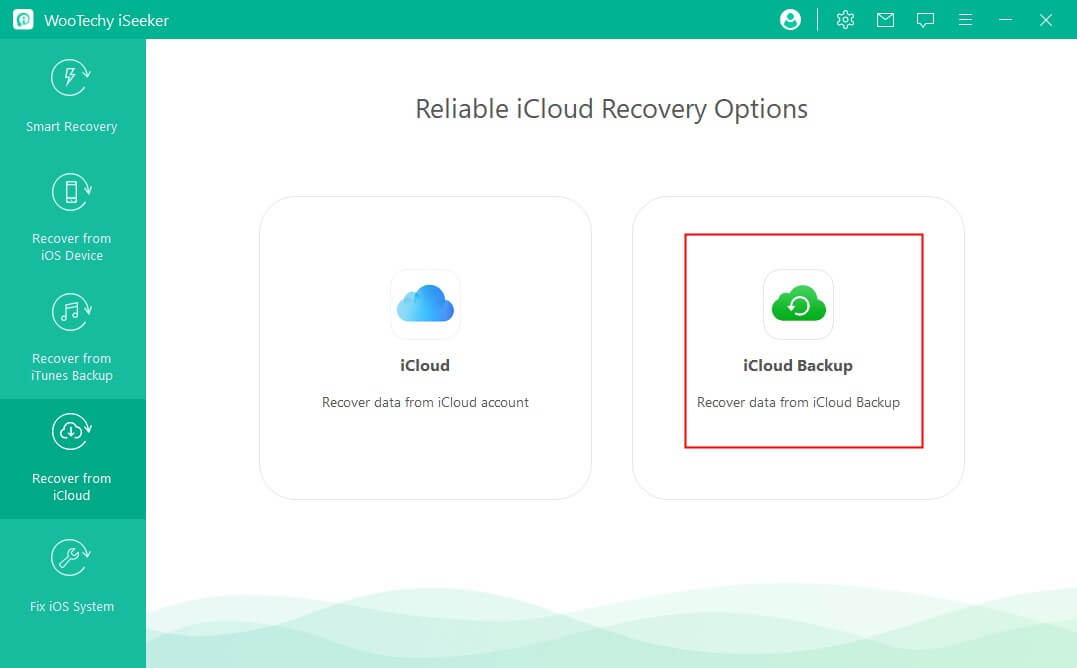Choose the iCloud Backup recovery option card

[x=797, y=347]
